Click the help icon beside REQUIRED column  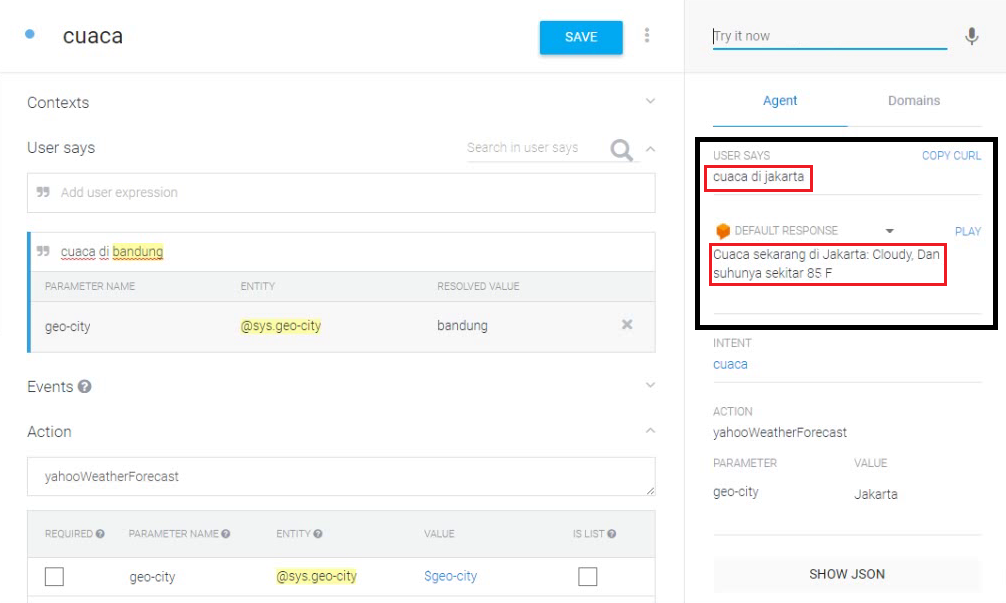pos(100,534)
